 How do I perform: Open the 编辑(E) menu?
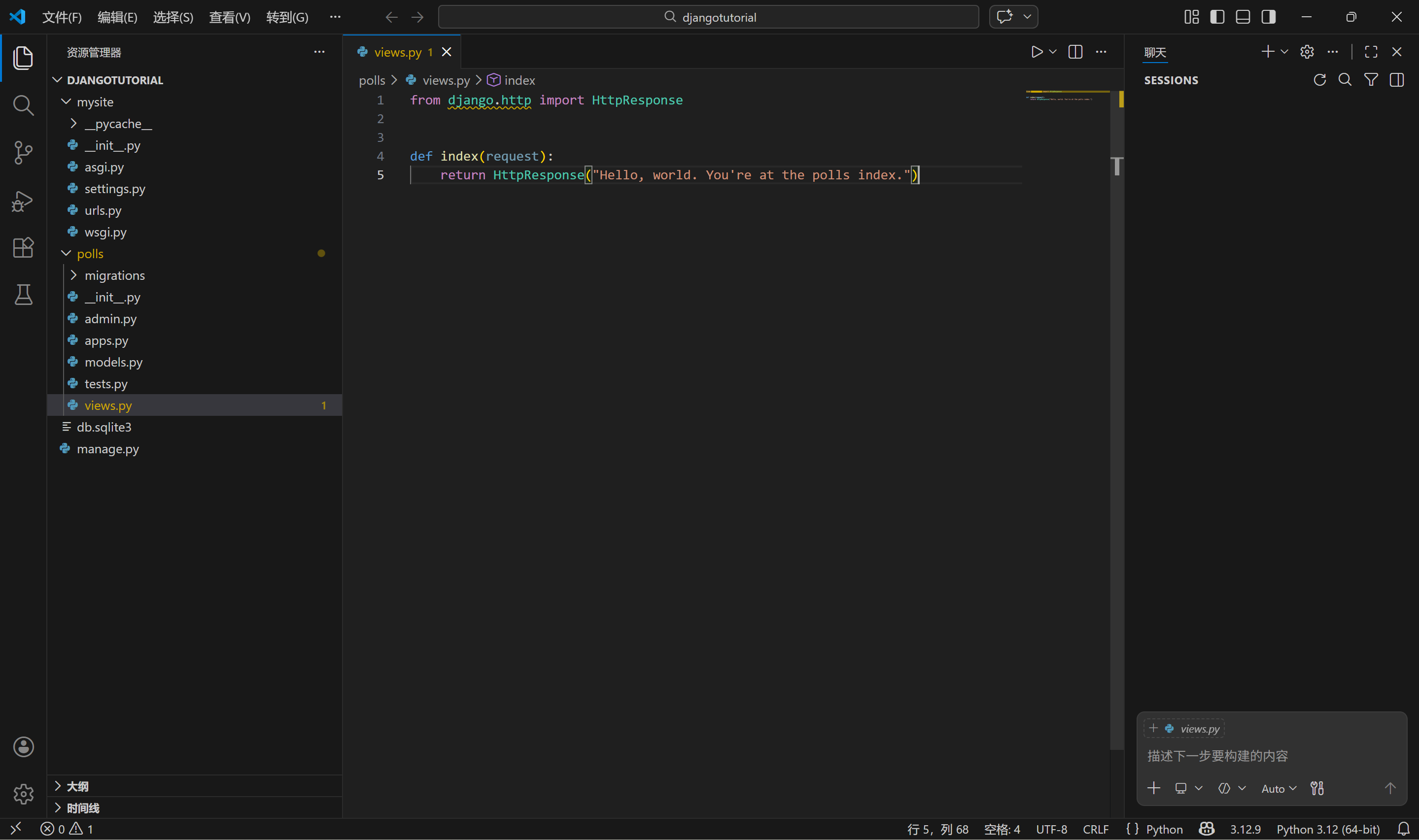pyautogui.click(x=117, y=17)
